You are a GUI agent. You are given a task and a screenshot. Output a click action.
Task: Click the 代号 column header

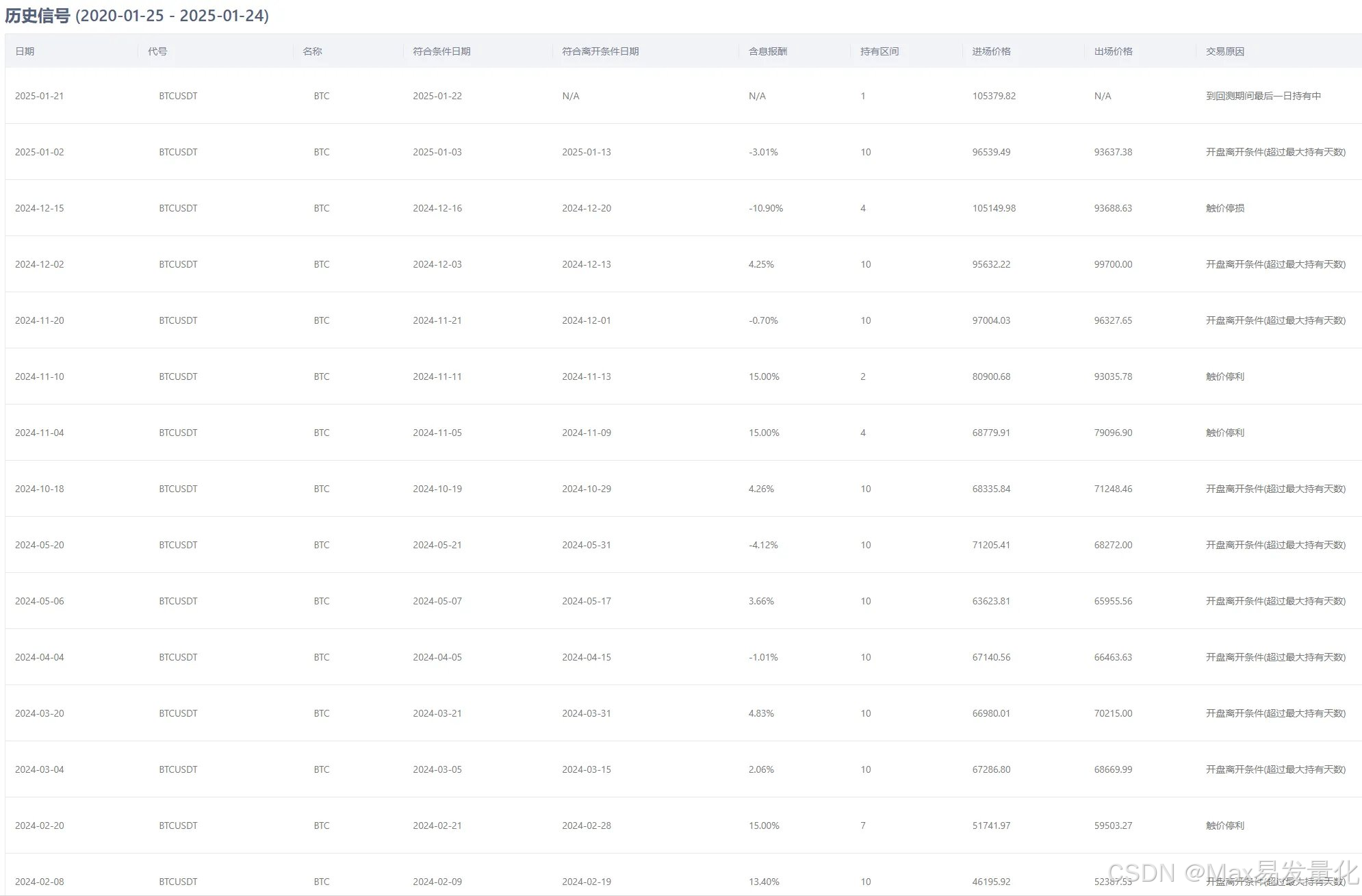(157, 51)
